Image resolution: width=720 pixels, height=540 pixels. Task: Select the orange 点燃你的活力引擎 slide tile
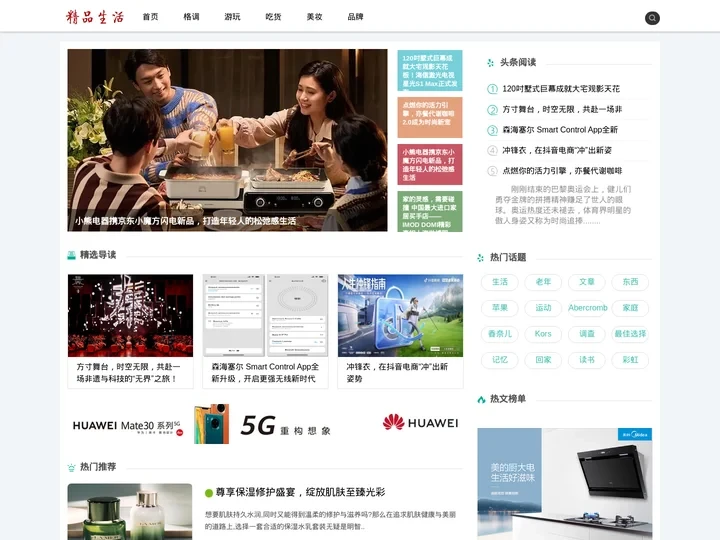click(430, 117)
